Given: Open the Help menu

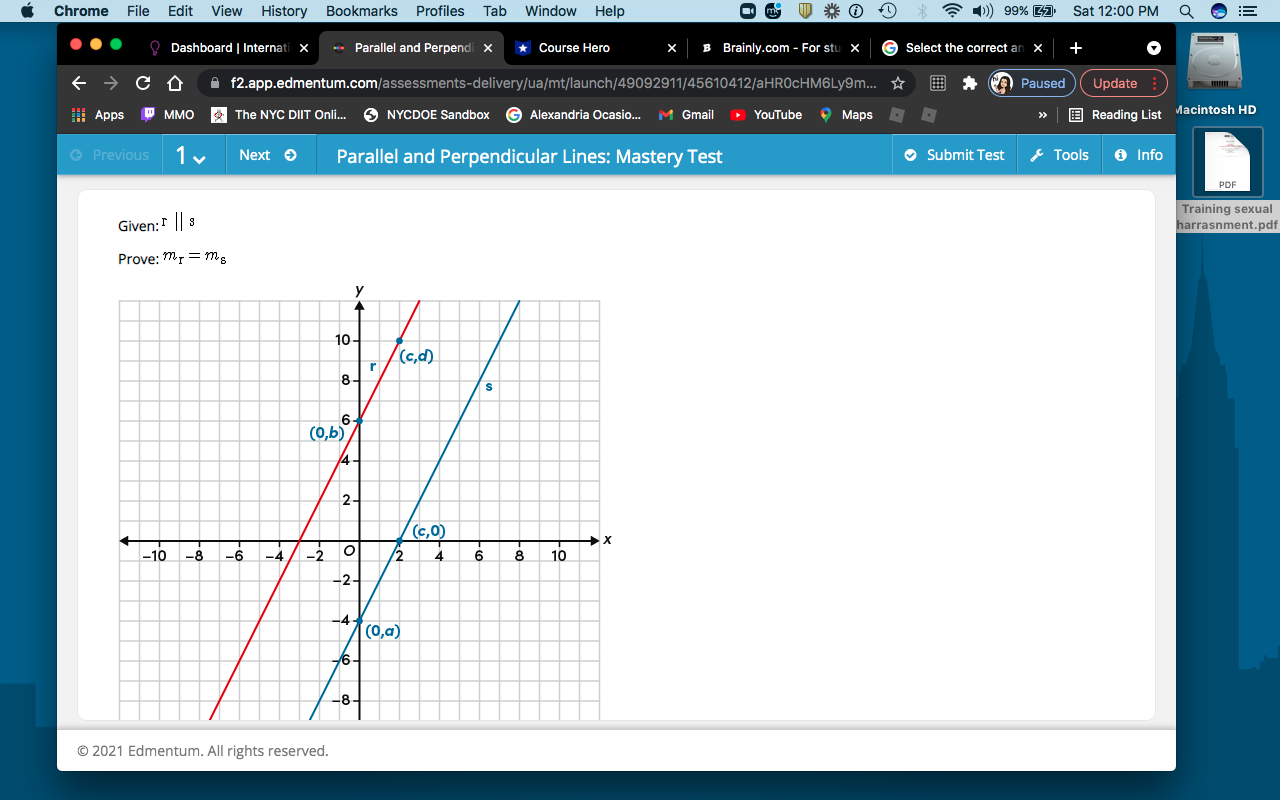Looking at the screenshot, I should pos(610,11).
